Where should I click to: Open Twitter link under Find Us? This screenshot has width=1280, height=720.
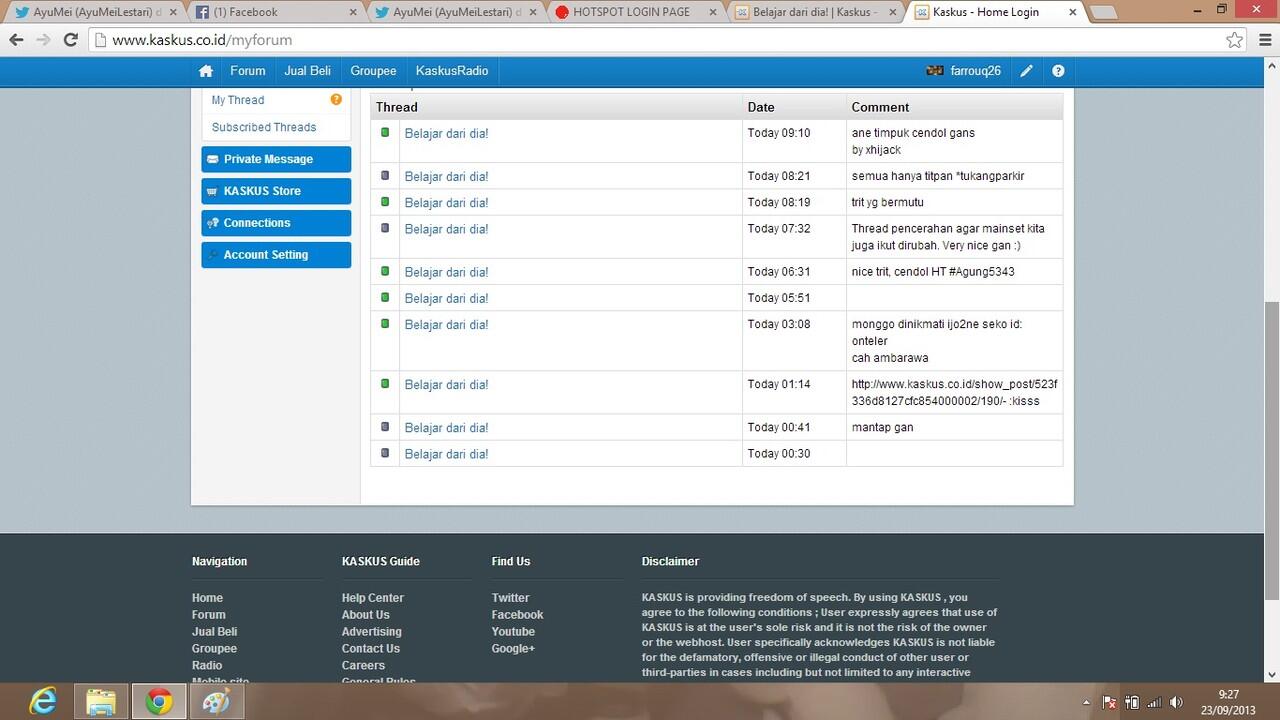(x=510, y=598)
